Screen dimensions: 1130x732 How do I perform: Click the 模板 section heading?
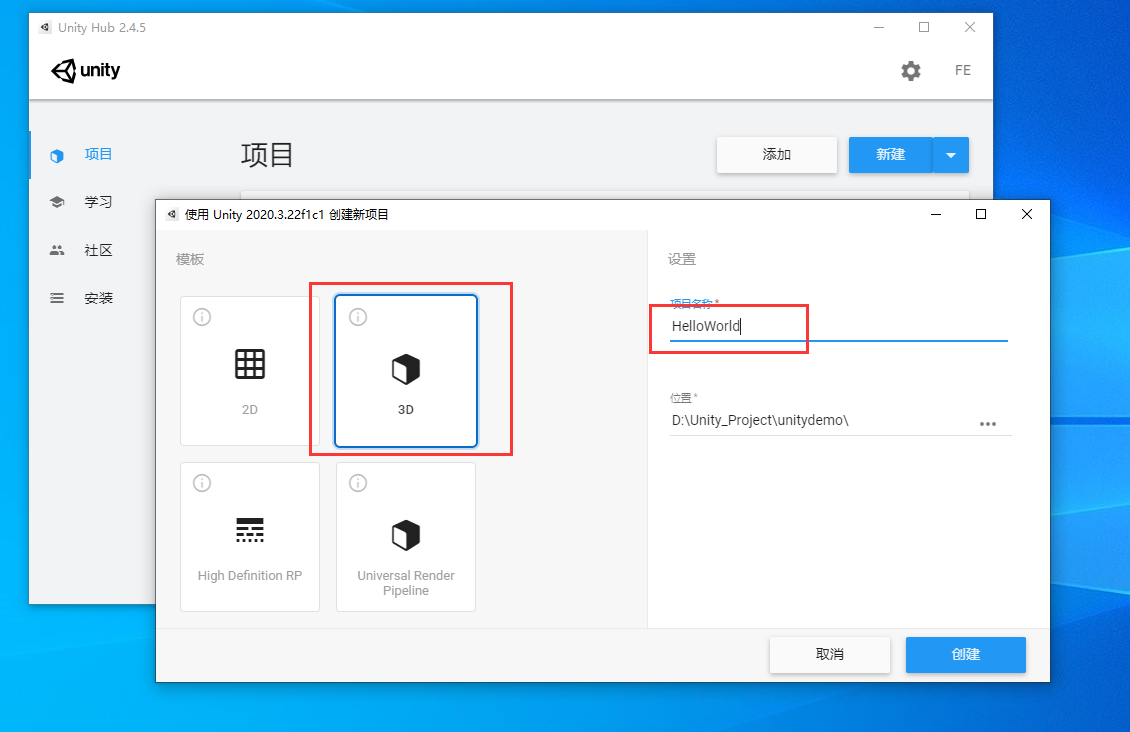(190, 259)
